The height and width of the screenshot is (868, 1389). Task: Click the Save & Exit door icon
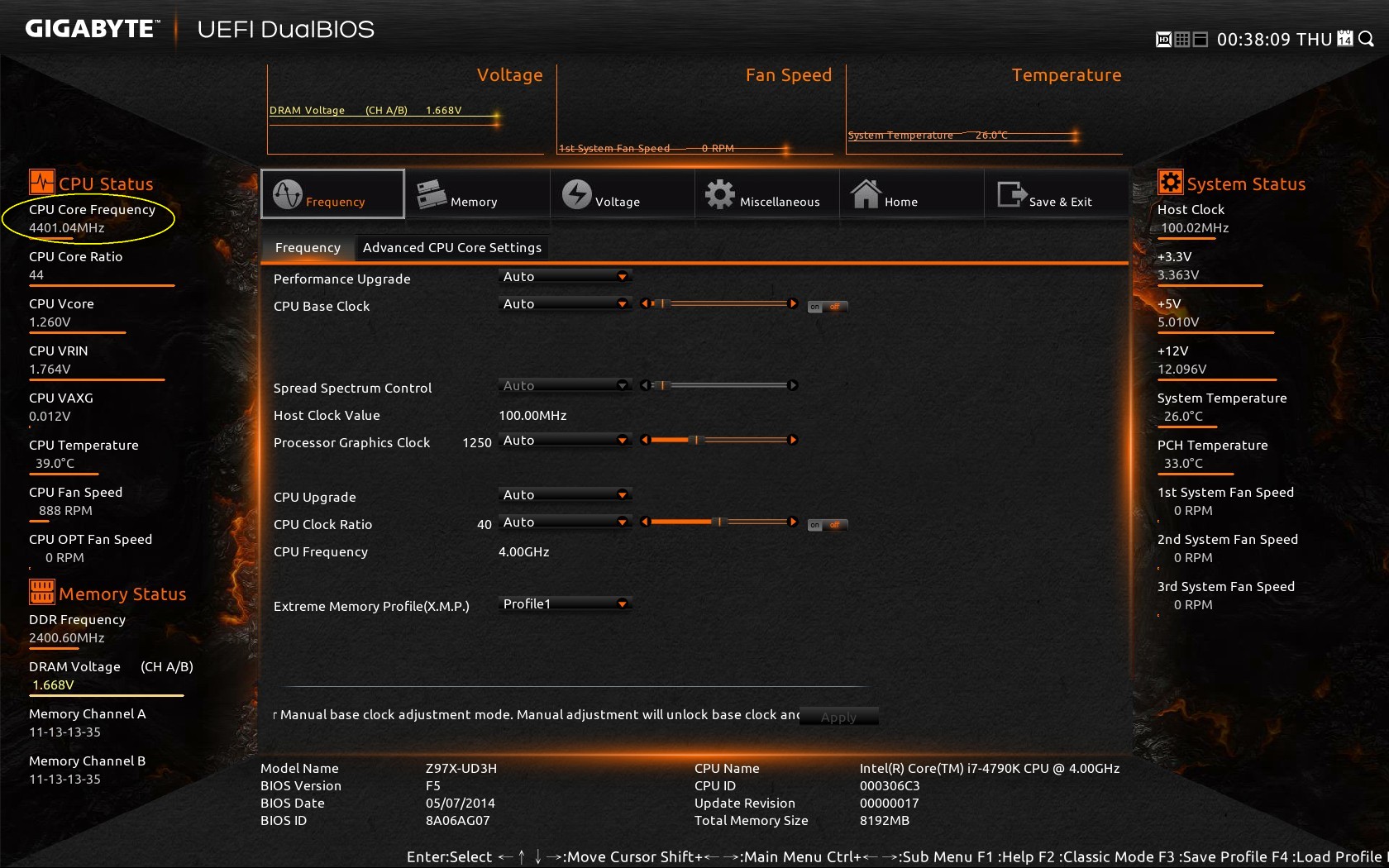click(1012, 194)
